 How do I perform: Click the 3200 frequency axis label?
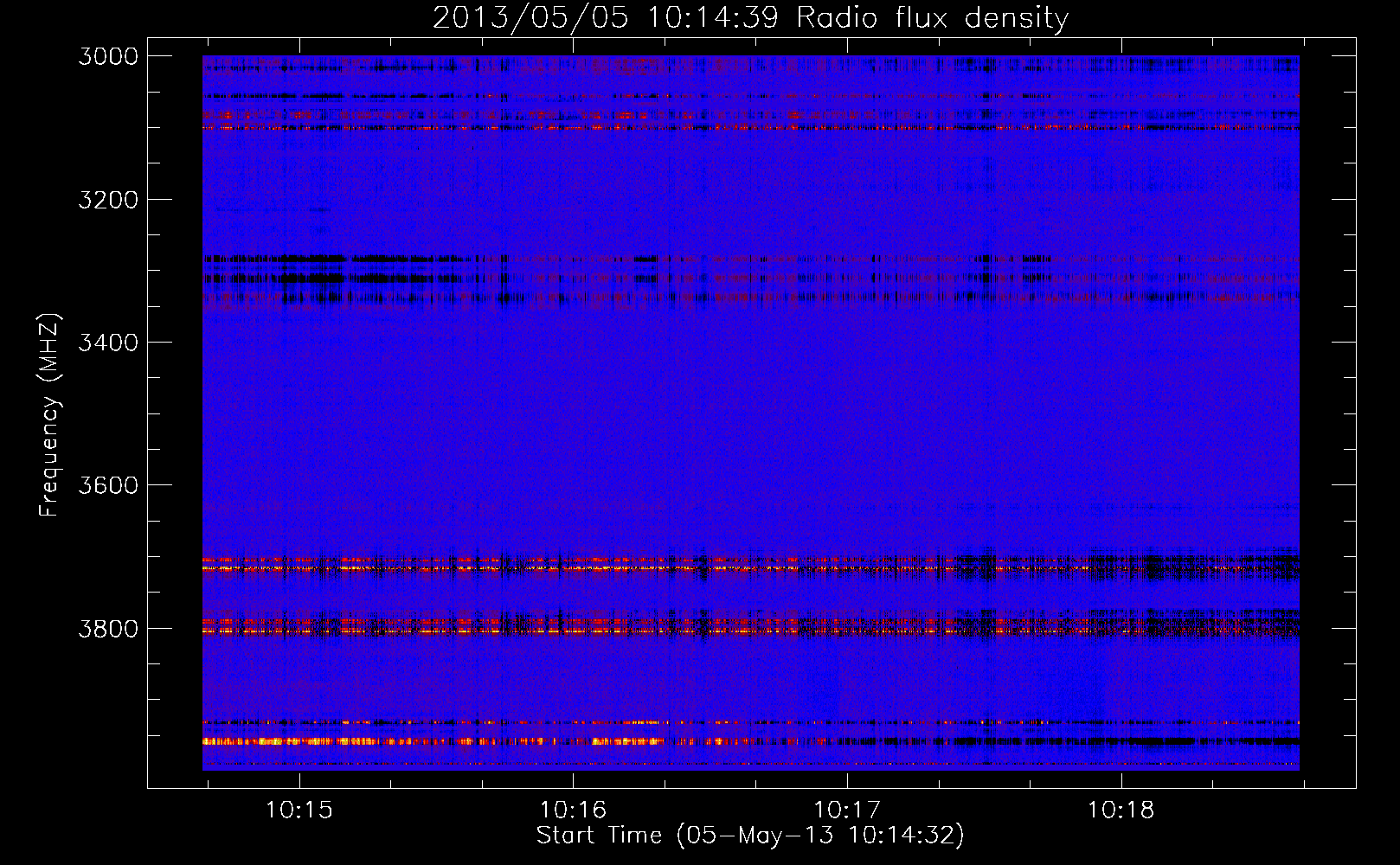(108, 200)
